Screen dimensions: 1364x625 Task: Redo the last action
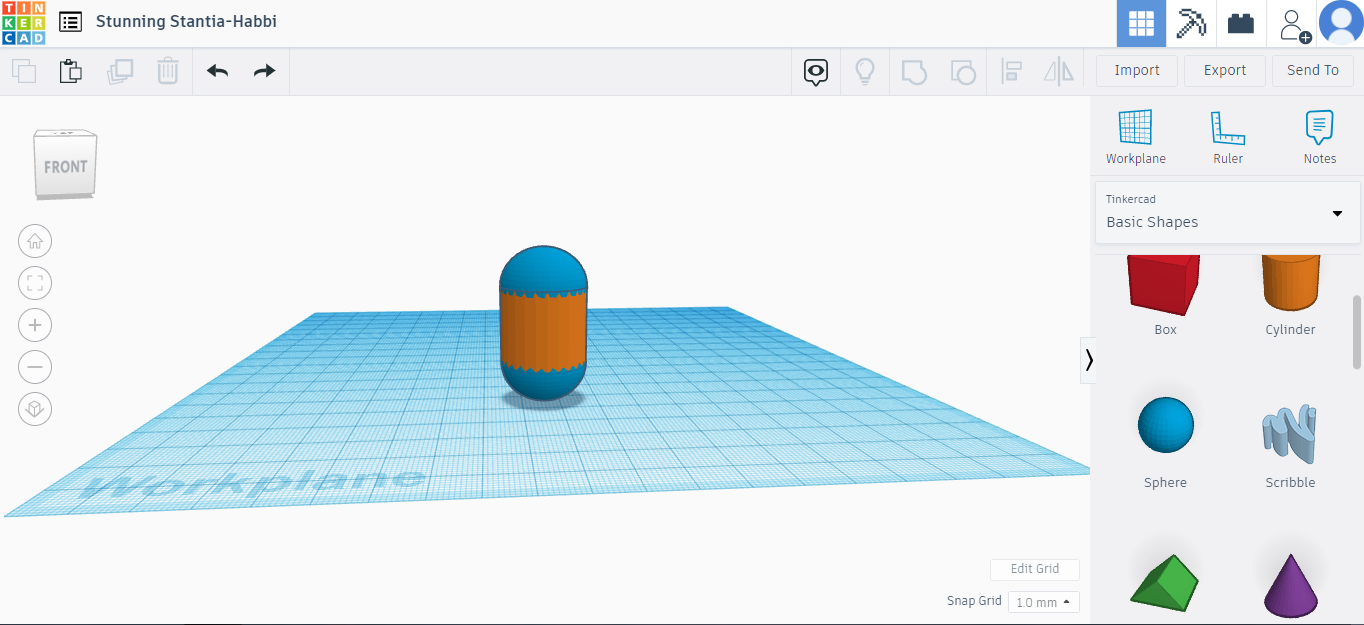click(x=264, y=71)
